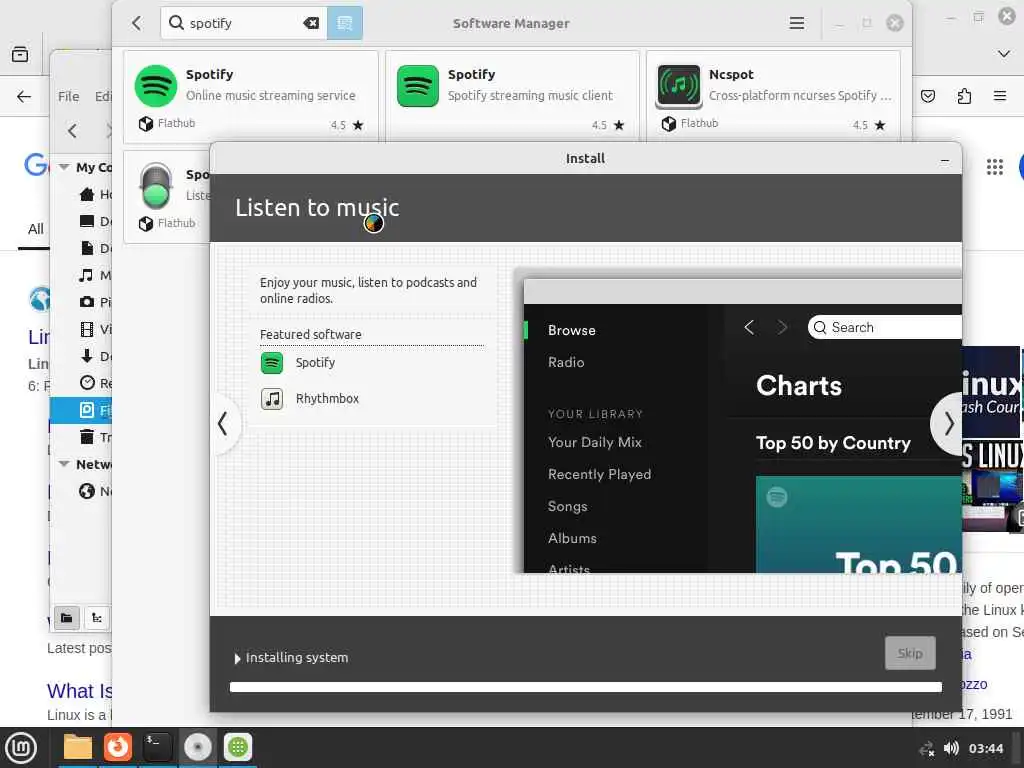Launch Files from the taskbar

78,747
